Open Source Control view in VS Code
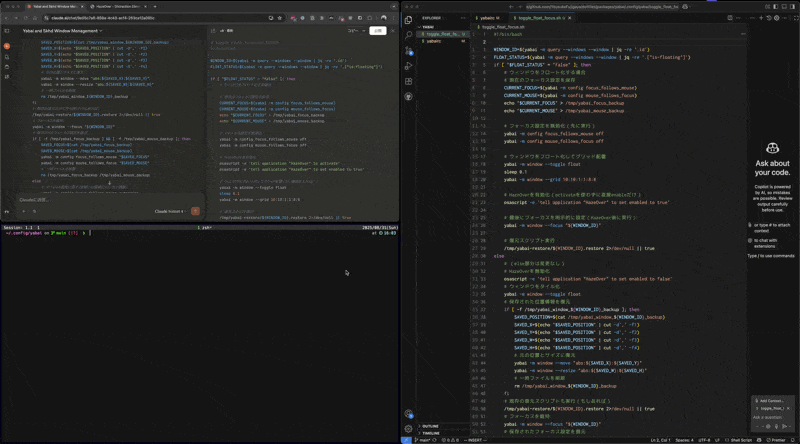Image resolution: width=800 pixels, height=444 pixels. [x=409, y=51]
